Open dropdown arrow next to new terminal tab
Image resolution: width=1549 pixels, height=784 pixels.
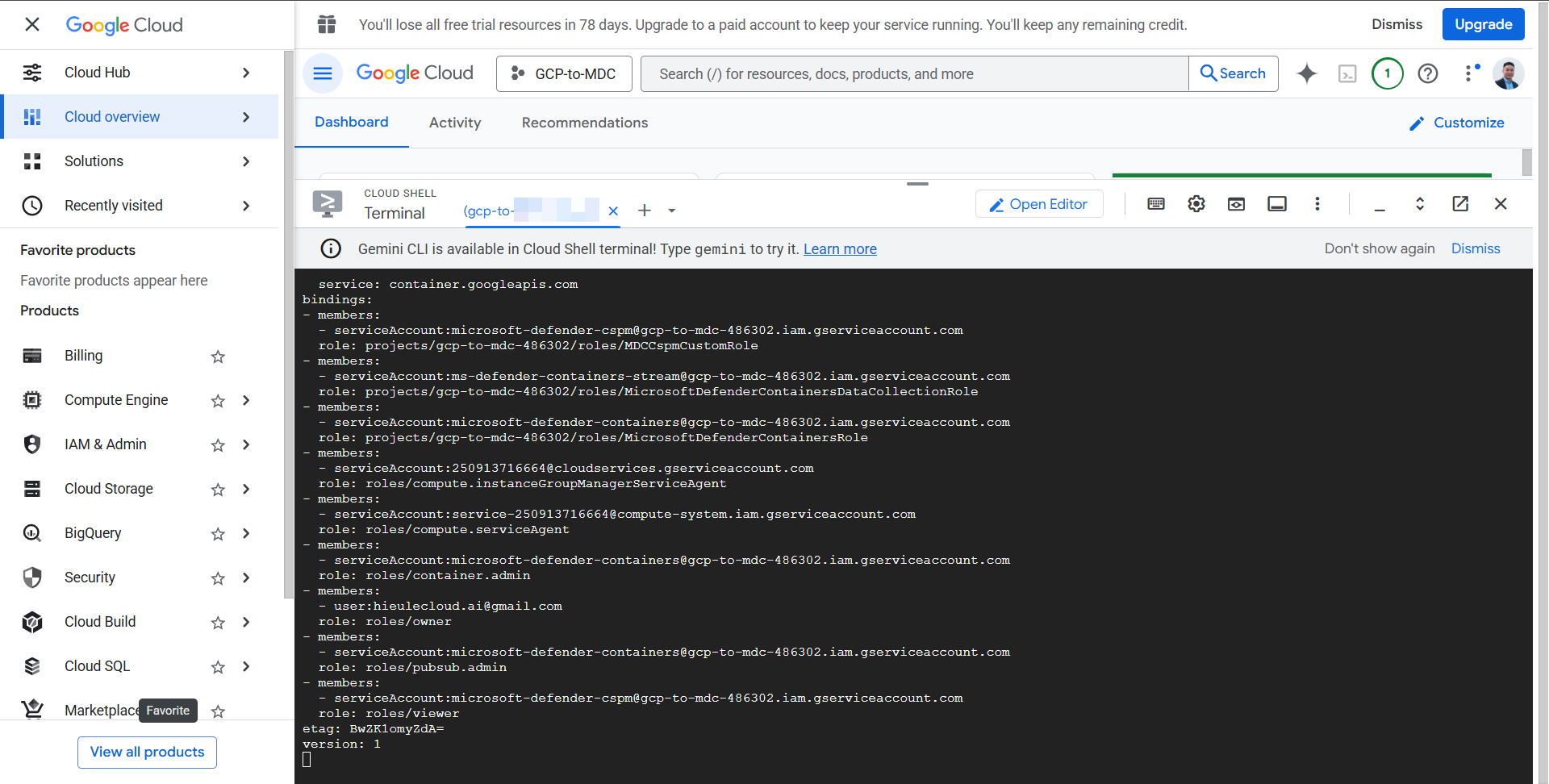click(x=671, y=211)
